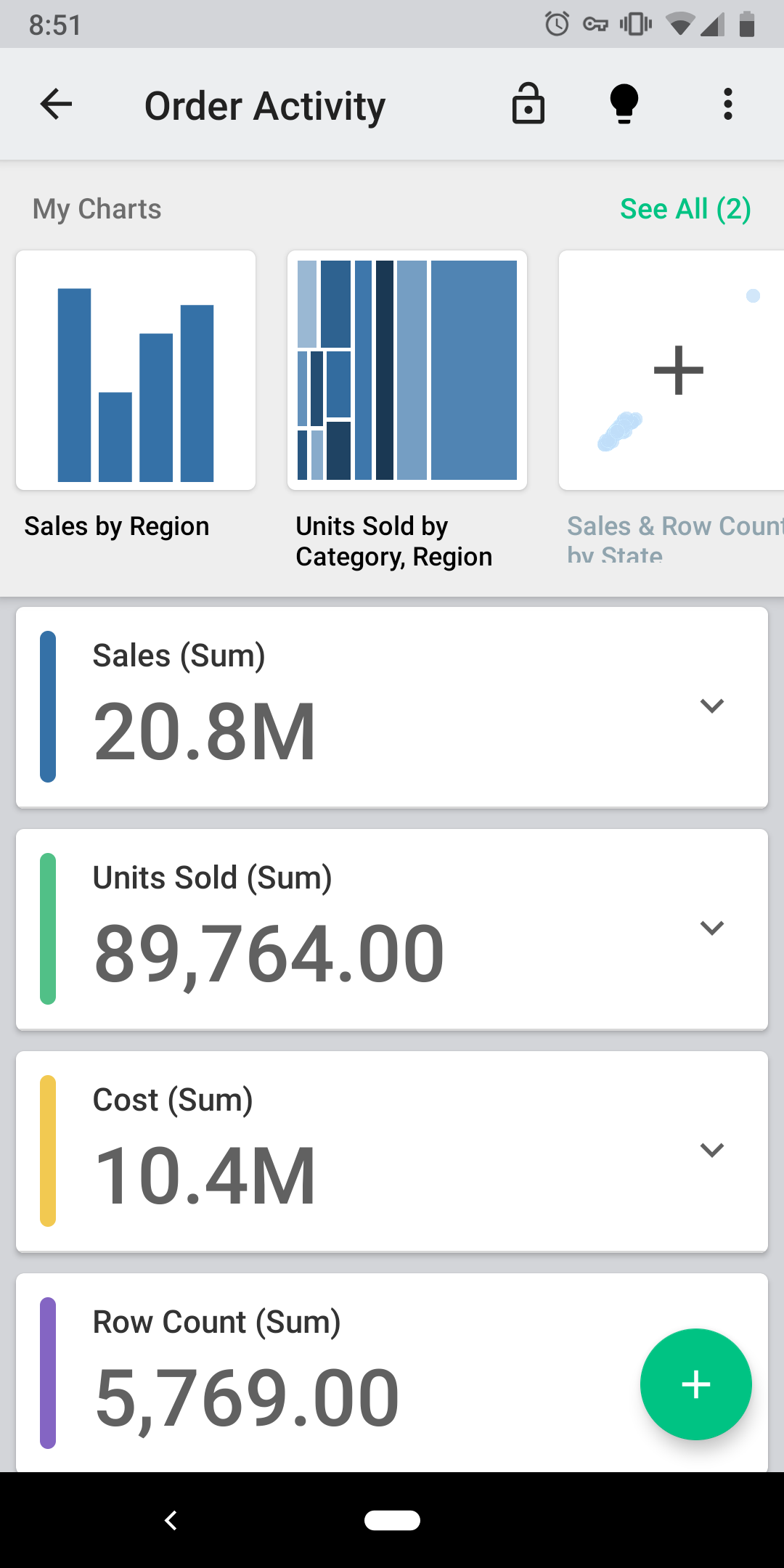
Task: Expand the Units Sold (Sum) card
Action: click(x=711, y=928)
